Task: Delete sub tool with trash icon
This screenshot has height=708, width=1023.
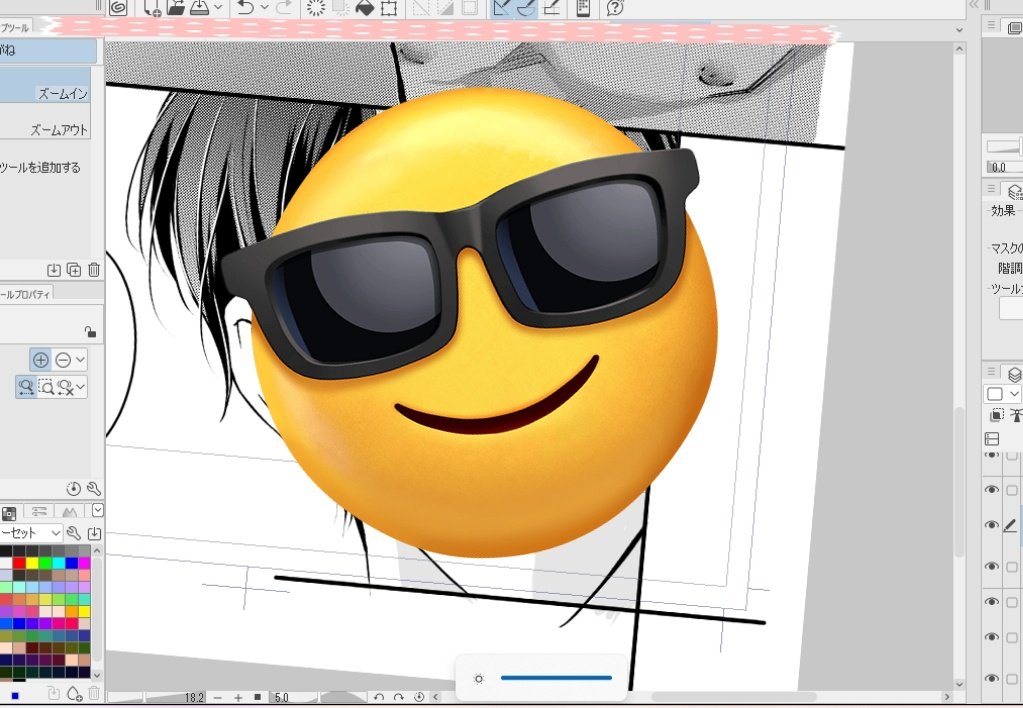Action: coord(94,269)
